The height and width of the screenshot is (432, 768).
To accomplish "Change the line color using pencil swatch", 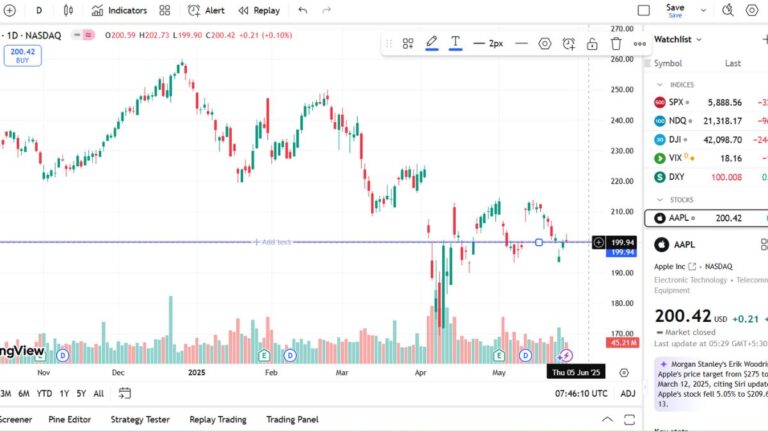I will pos(432,44).
